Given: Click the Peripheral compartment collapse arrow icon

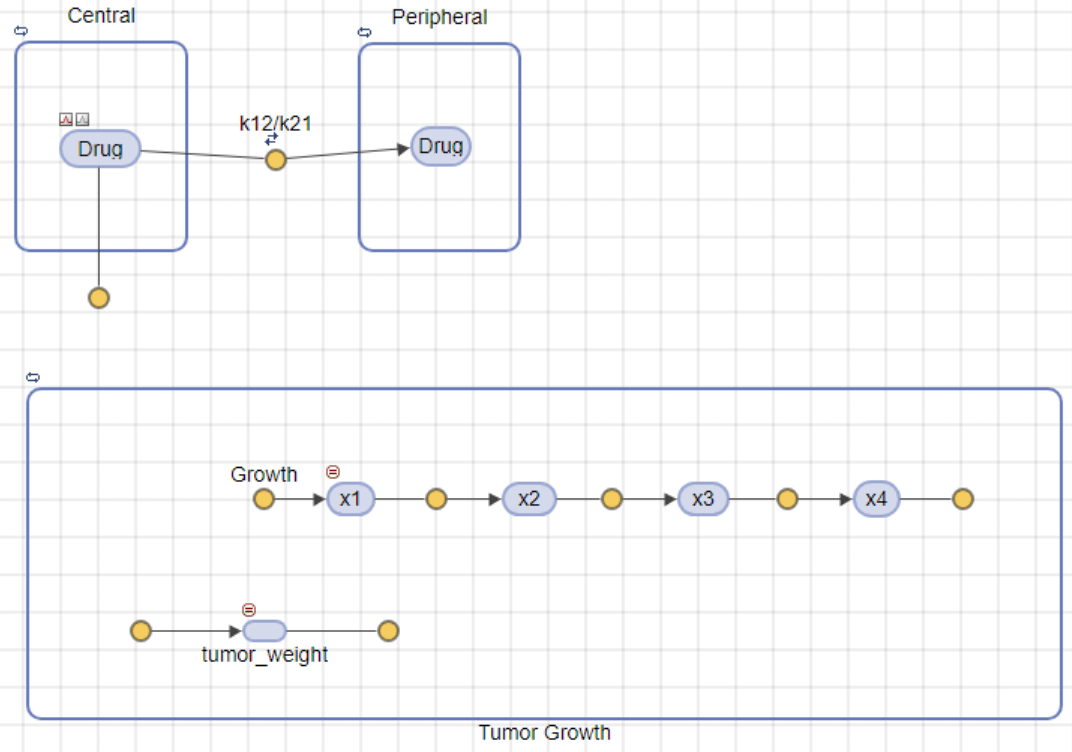Looking at the screenshot, I should click(364, 32).
